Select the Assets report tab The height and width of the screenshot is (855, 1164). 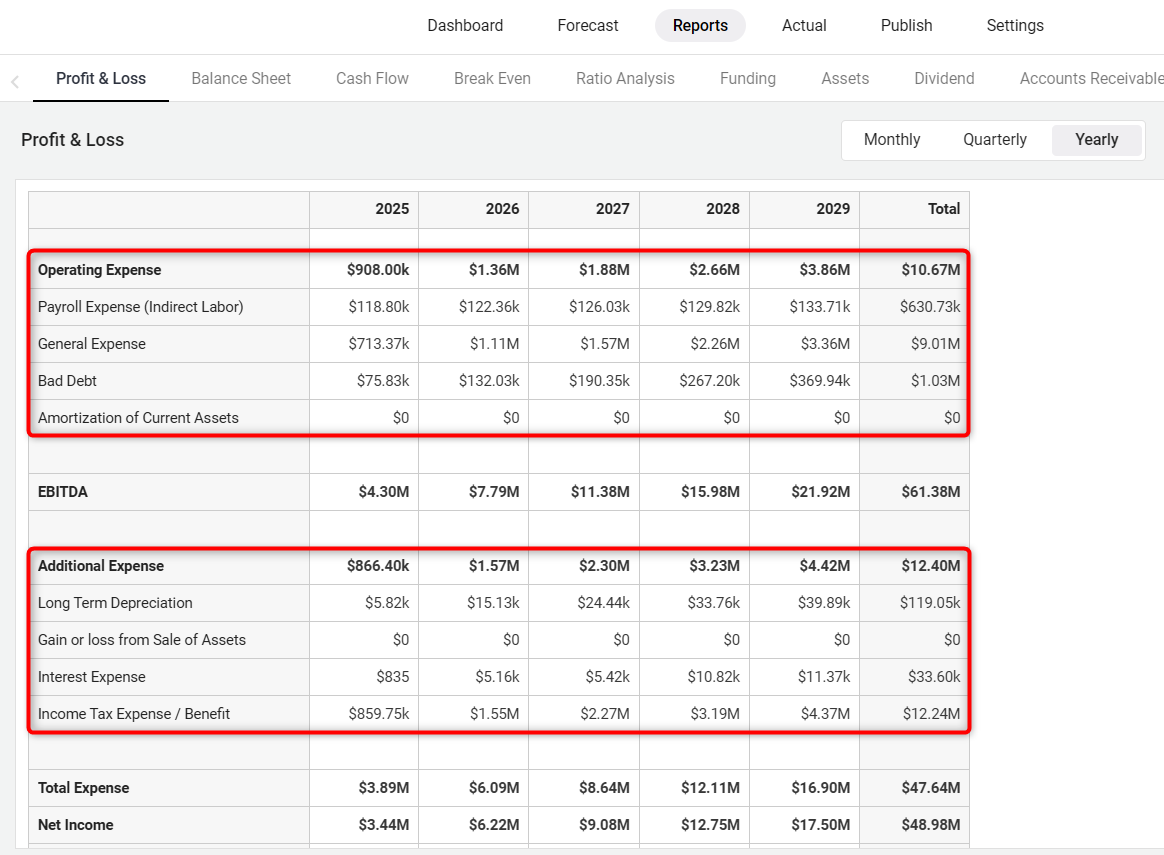[x=845, y=78]
